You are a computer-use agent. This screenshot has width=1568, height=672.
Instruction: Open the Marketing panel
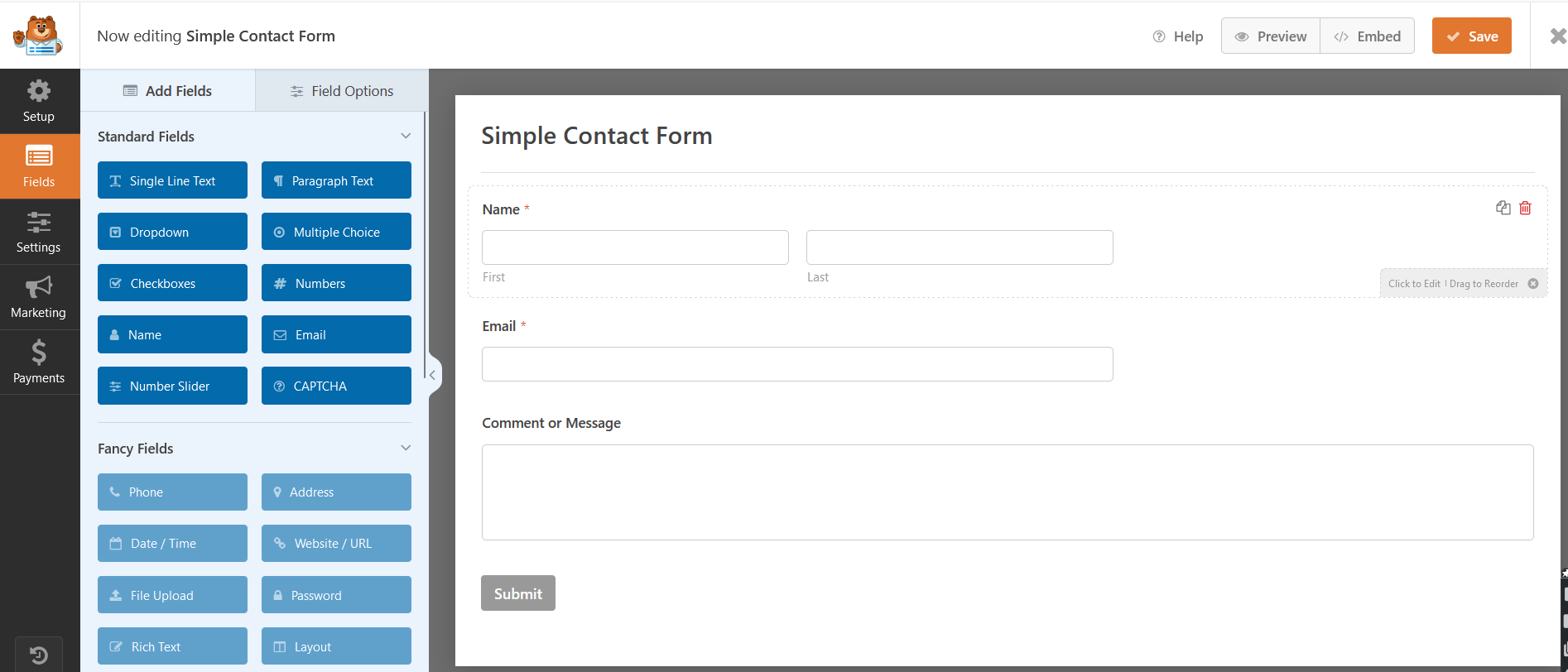pos(39,296)
